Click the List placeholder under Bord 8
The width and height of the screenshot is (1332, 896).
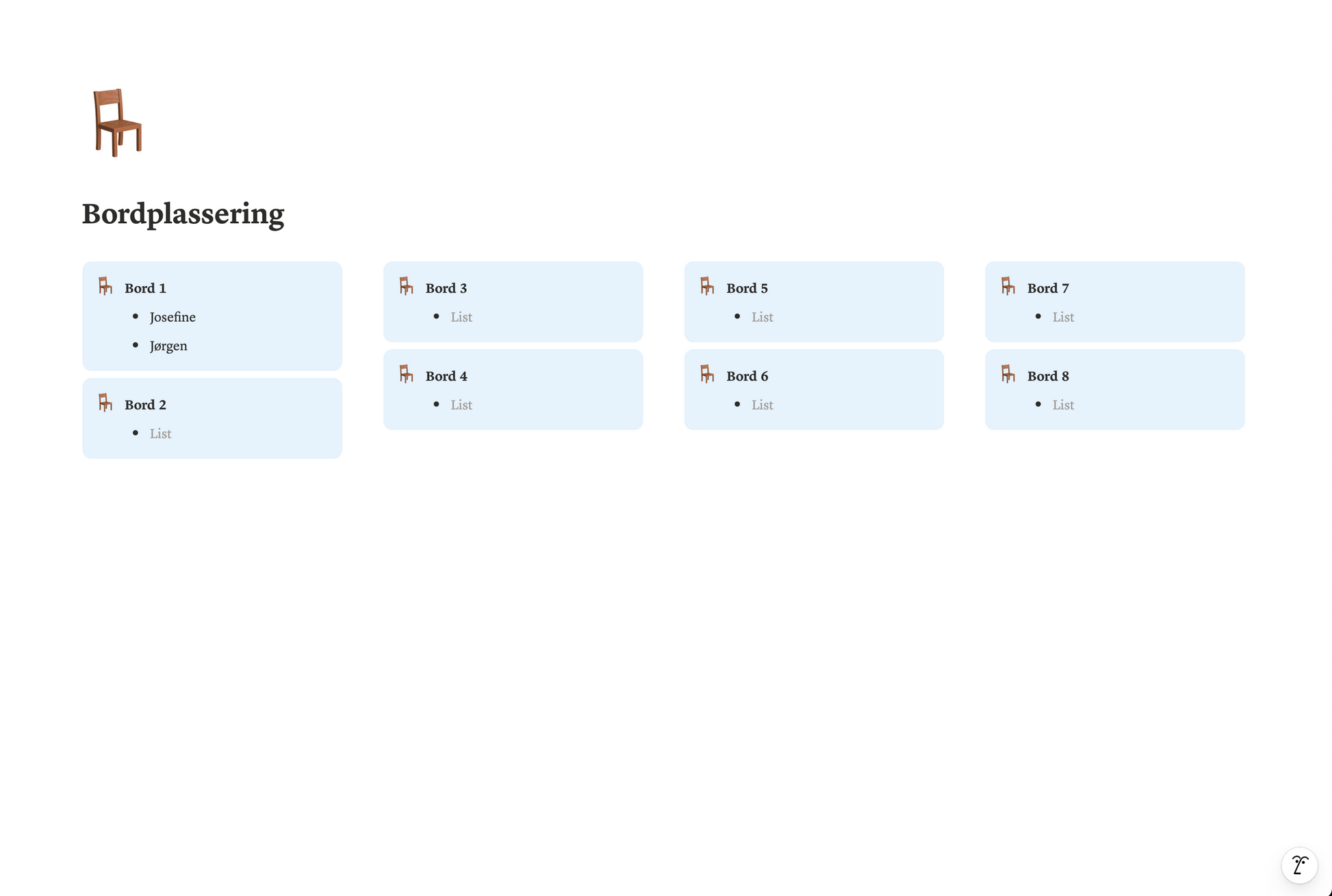coord(1063,405)
